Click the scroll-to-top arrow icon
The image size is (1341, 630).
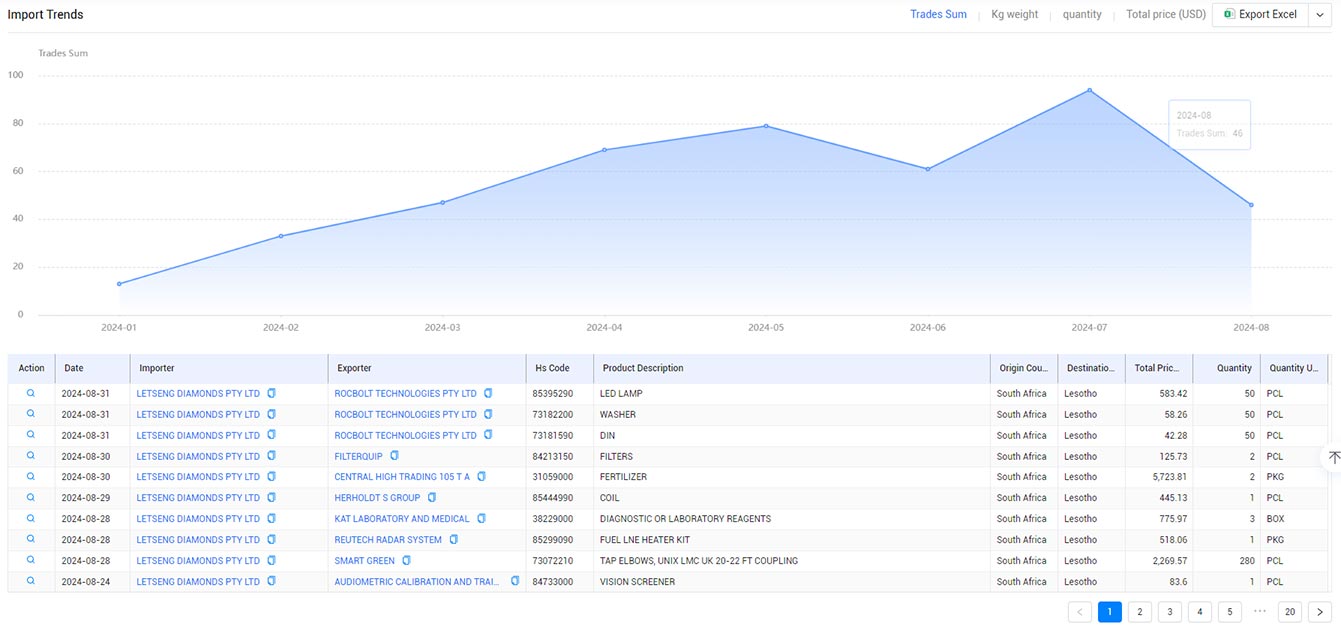pyautogui.click(x=1333, y=457)
